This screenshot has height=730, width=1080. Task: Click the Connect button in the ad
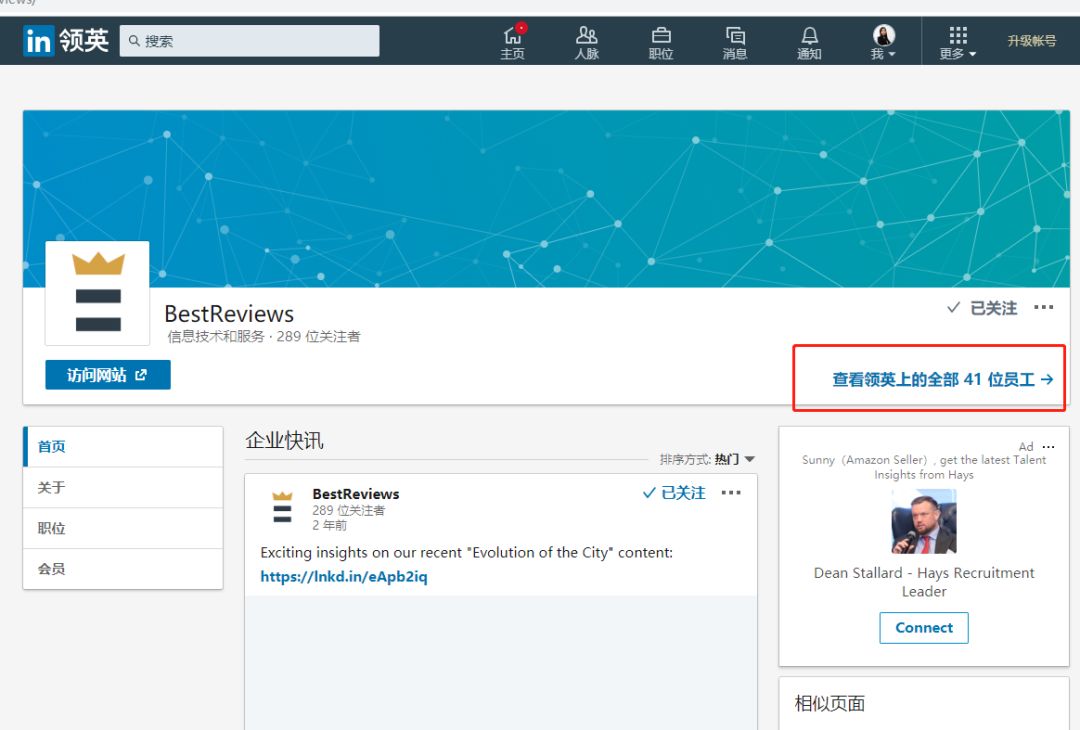click(924, 628)
